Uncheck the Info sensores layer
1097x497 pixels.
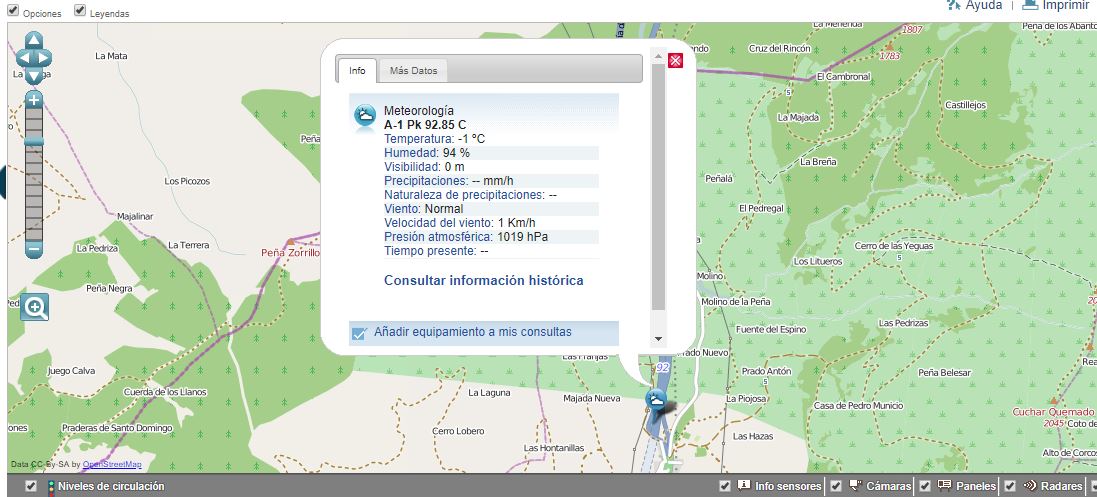[725, 486]
